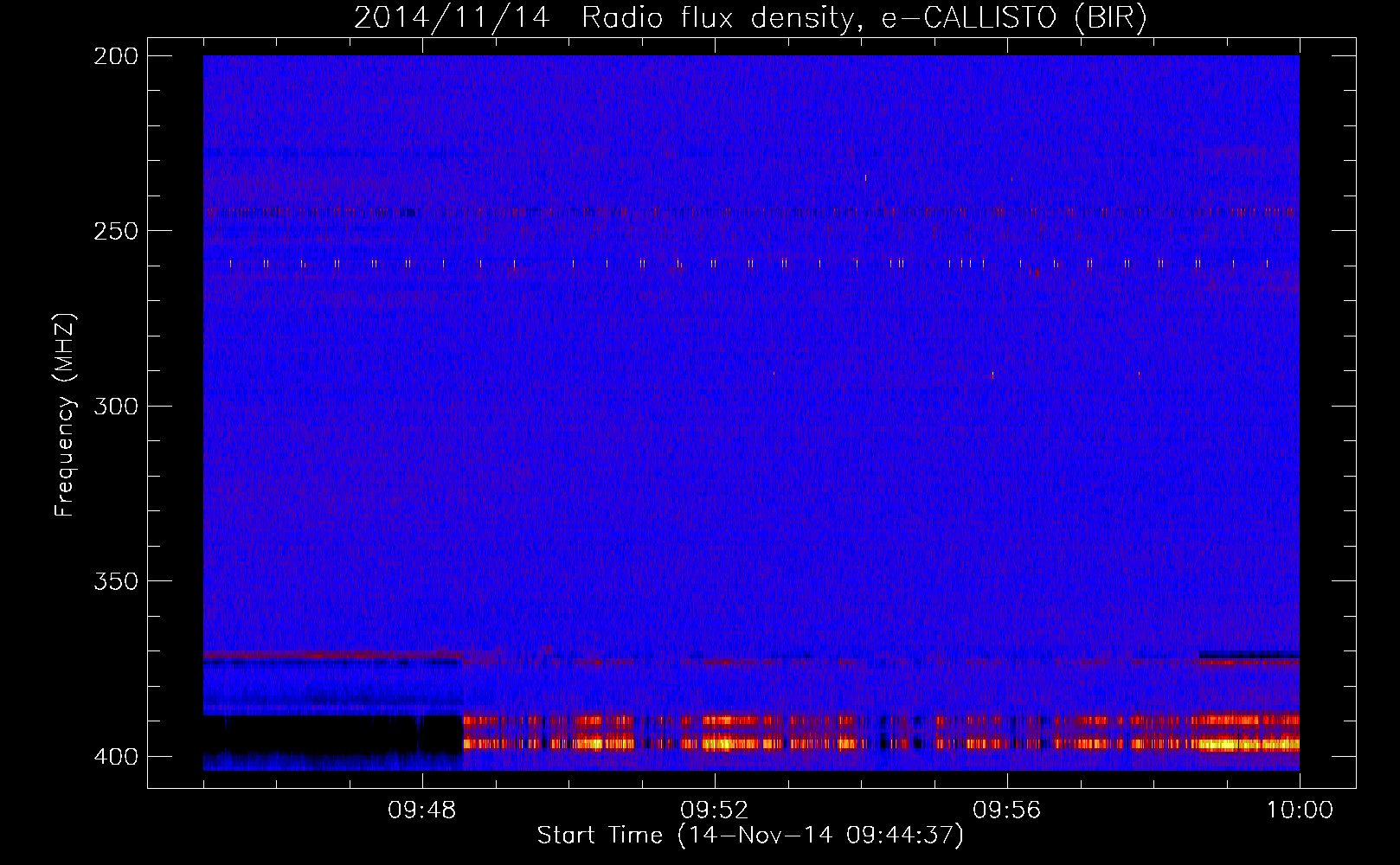Click the 10:00 time tick label
The width and height of the screenshot is (1400, 865).
pos(1300,811)
